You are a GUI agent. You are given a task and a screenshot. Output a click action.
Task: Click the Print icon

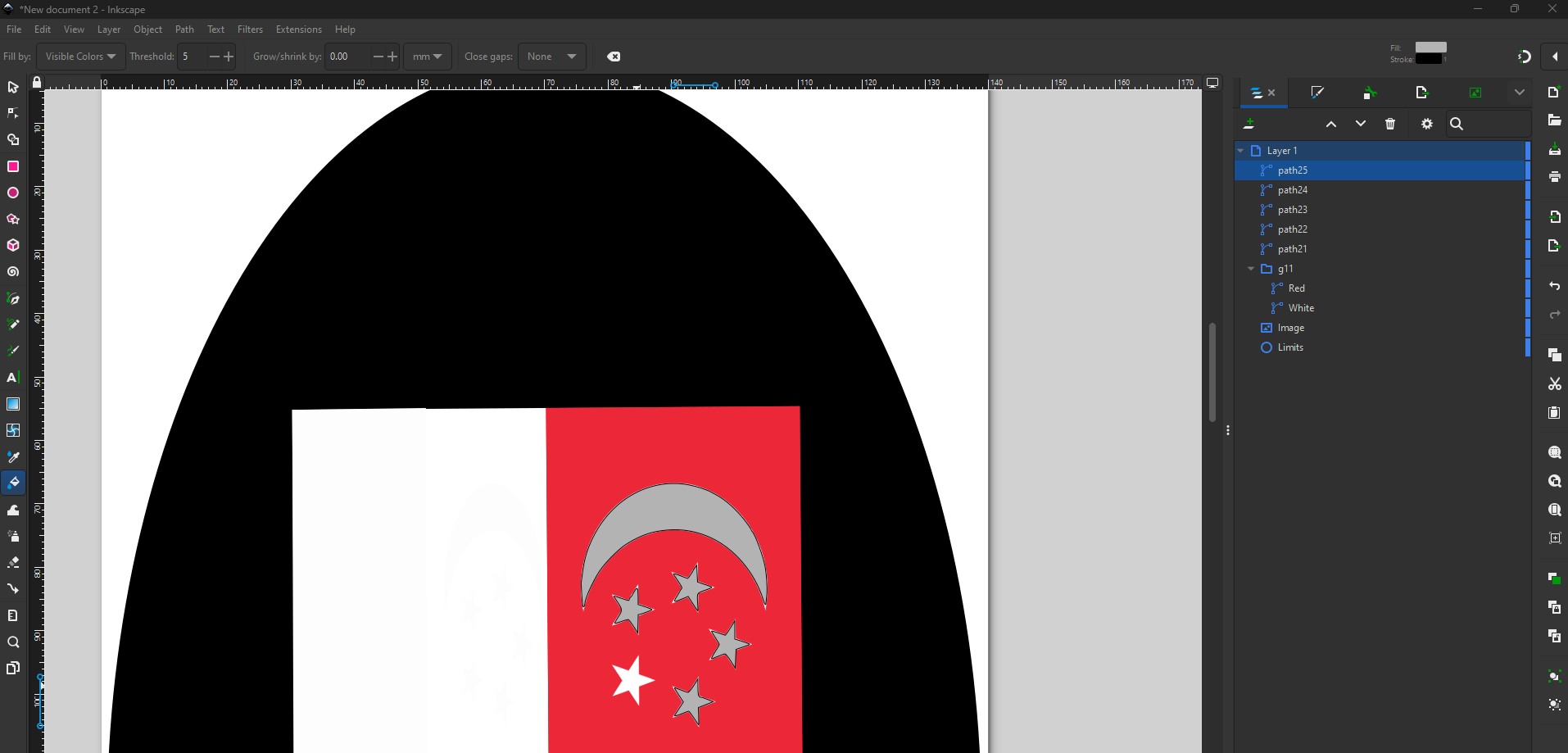1554,177
